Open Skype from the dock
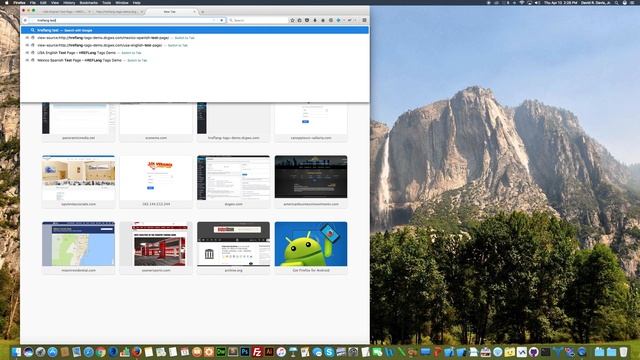The height and width of the screenshot is (360, 640). pos(329,352)
